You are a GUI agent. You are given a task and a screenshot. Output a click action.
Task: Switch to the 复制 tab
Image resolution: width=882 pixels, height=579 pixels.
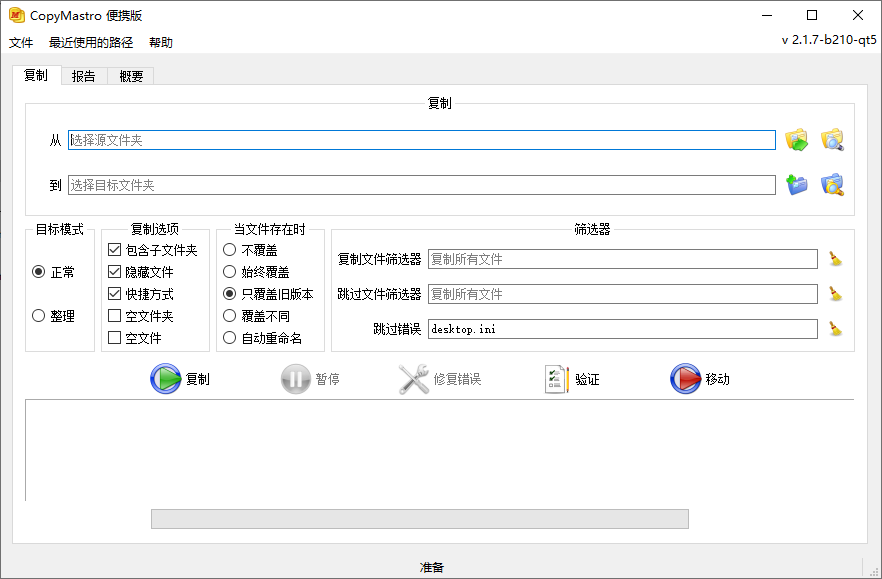coord(36,75)
